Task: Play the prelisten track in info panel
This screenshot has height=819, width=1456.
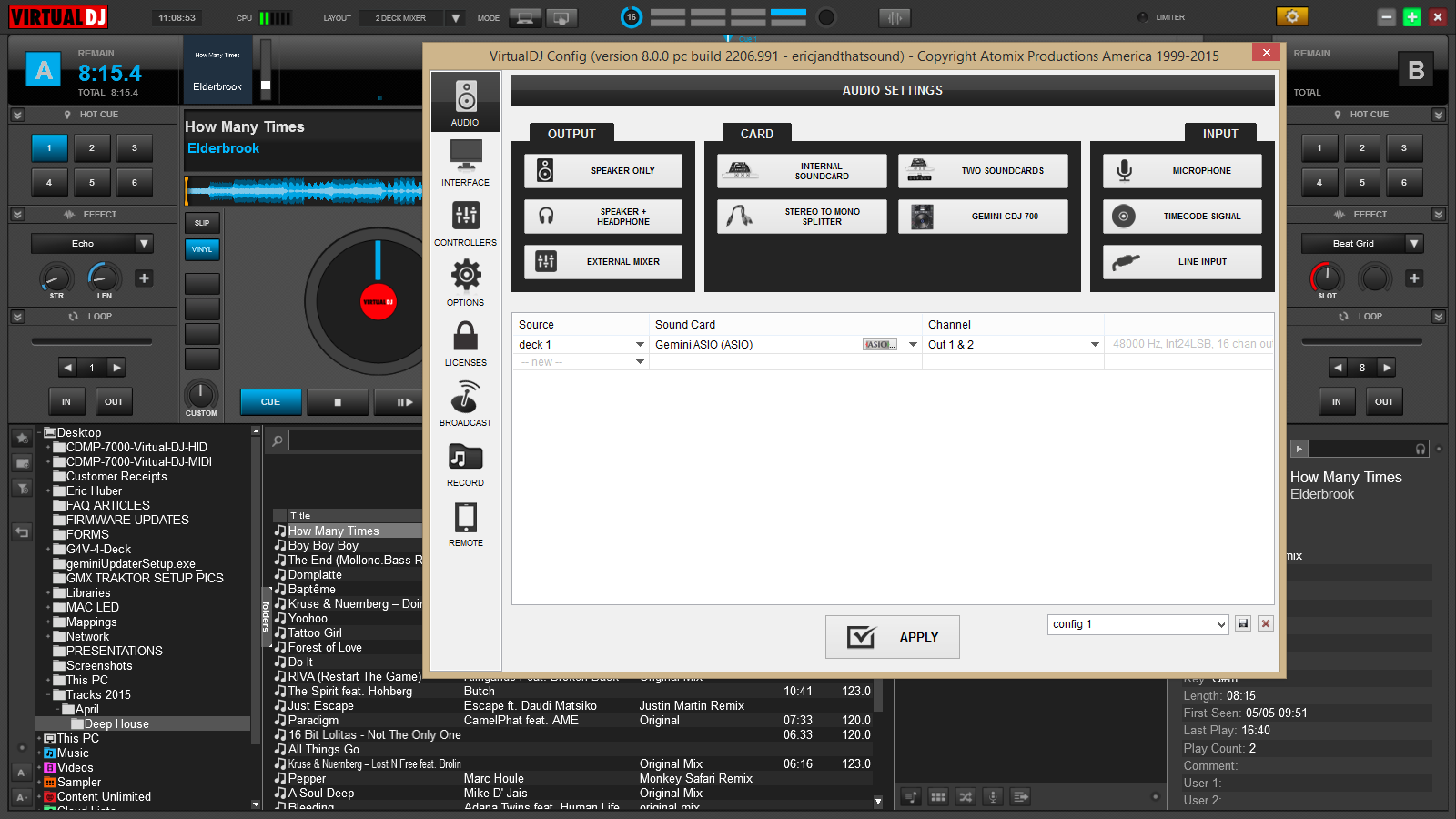Action: [x=1299, y=449]
